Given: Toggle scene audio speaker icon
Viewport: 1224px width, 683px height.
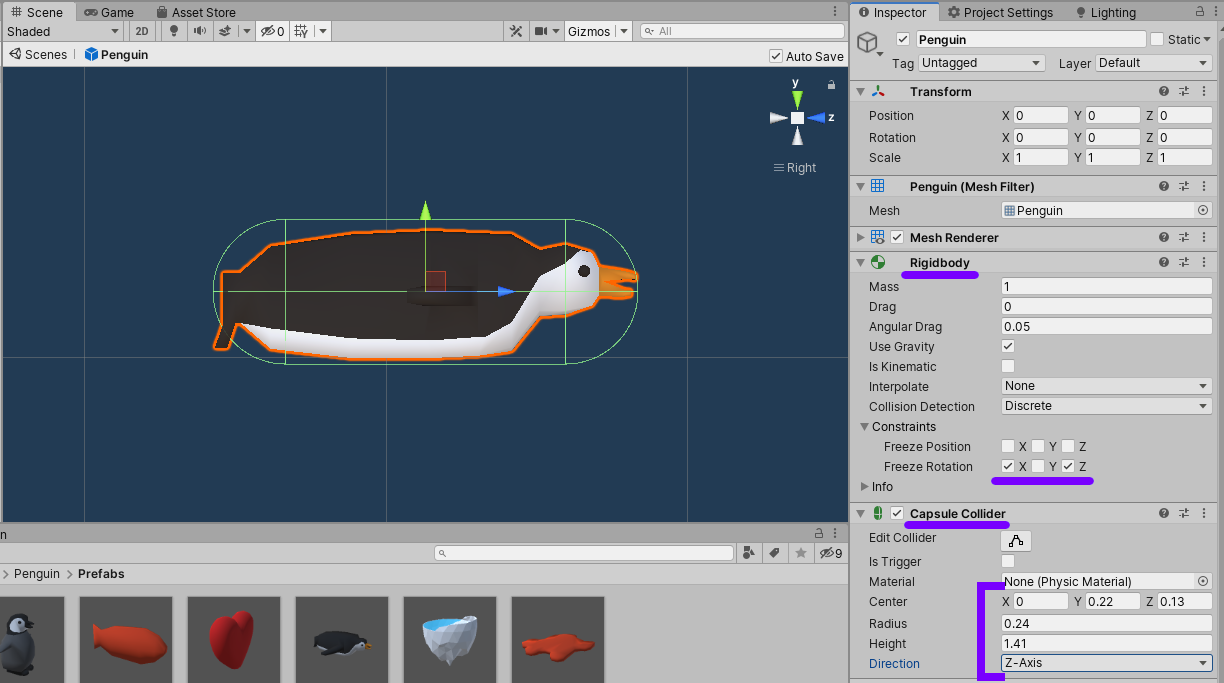Looking at the screenshot, I should 199,31.
